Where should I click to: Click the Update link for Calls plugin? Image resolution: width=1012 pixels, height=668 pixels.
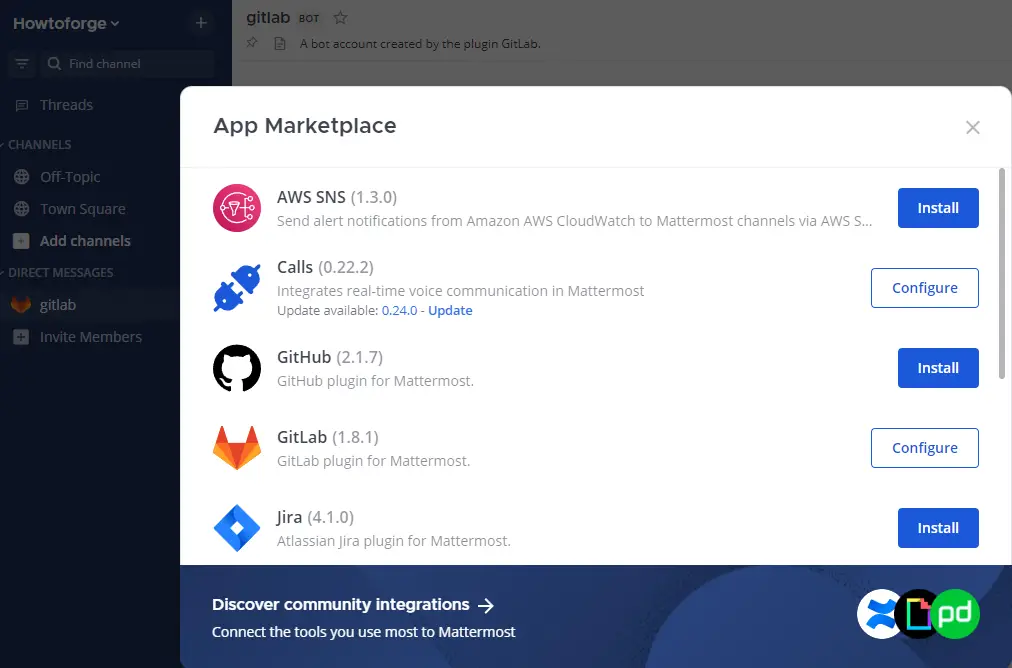(x=450, y=310)
